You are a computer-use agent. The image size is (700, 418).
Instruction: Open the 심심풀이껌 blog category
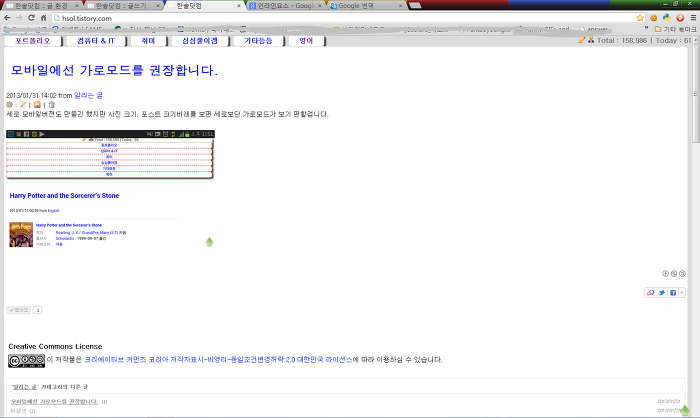coord(200,41)
